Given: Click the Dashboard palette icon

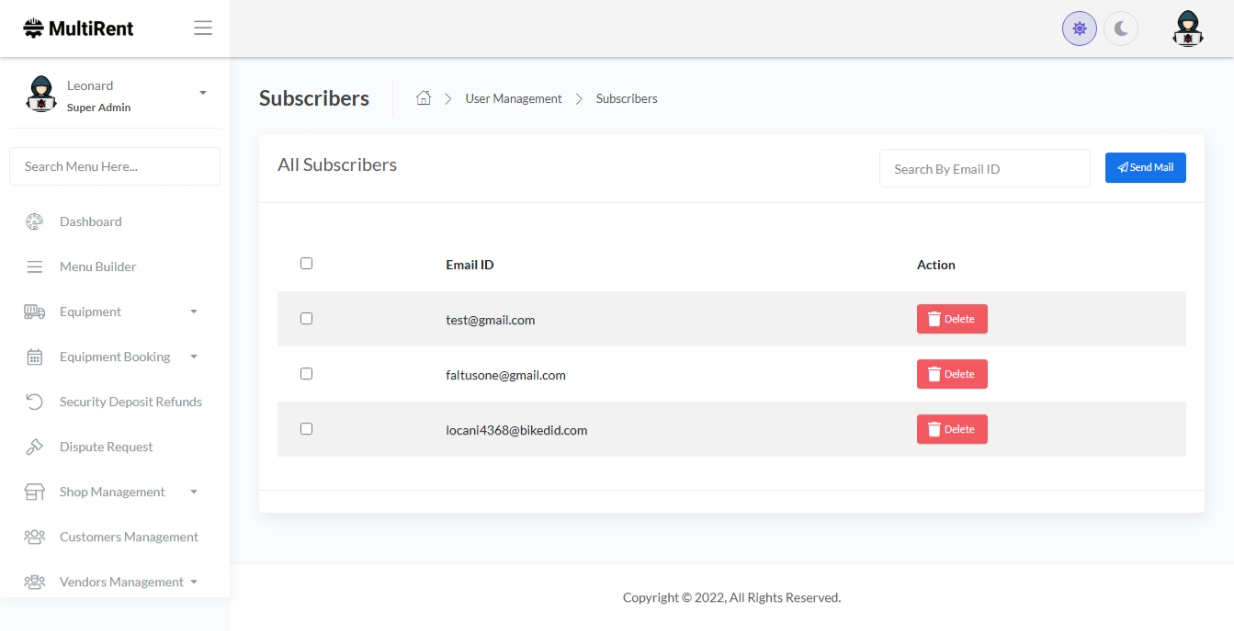Looking at the screenshot, I should pos(34,222).
